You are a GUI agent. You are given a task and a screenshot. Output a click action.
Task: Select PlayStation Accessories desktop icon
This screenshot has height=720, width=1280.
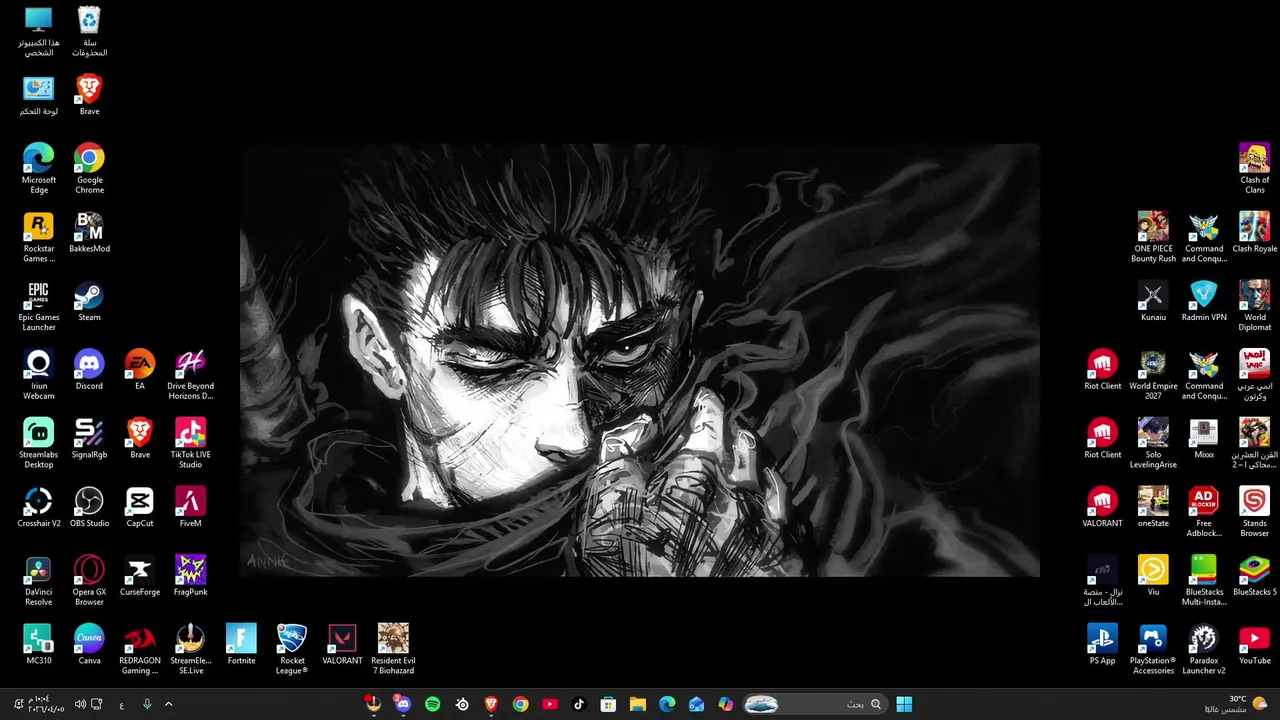point(1153,649)
